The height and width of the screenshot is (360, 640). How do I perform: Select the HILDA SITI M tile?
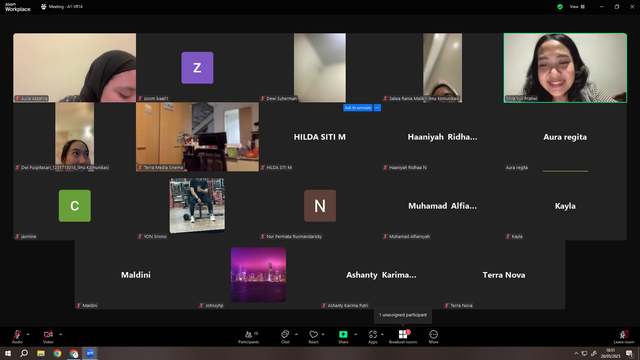pos(320,137)
